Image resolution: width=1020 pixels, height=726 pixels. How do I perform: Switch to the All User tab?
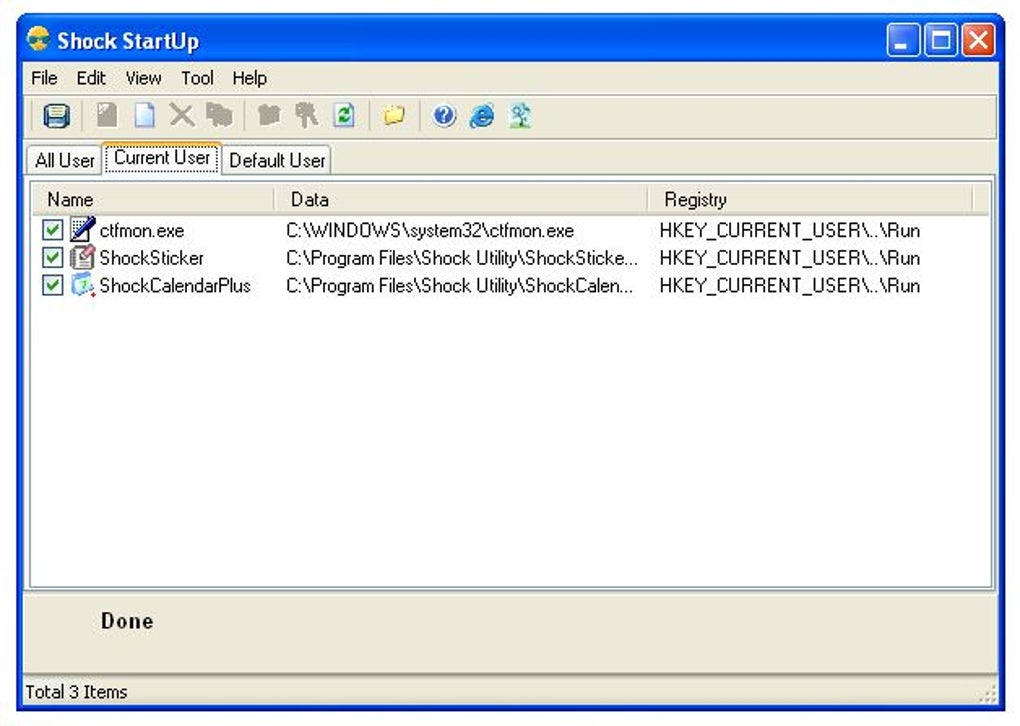pyautogui.click(x=64, y=160)
